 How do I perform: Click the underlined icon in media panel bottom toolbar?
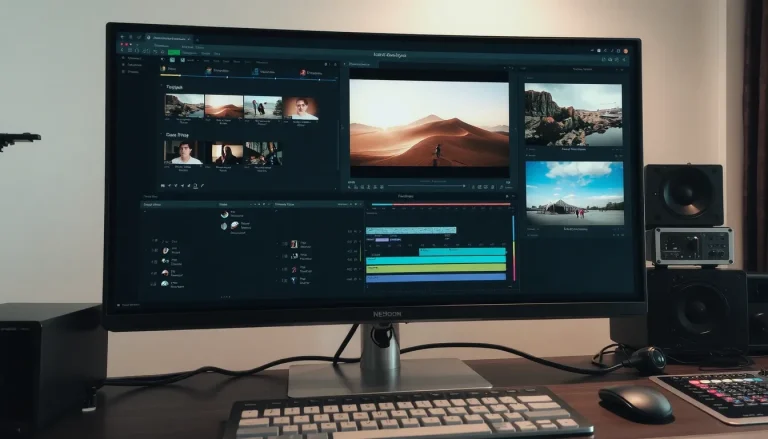click(195, 186)
